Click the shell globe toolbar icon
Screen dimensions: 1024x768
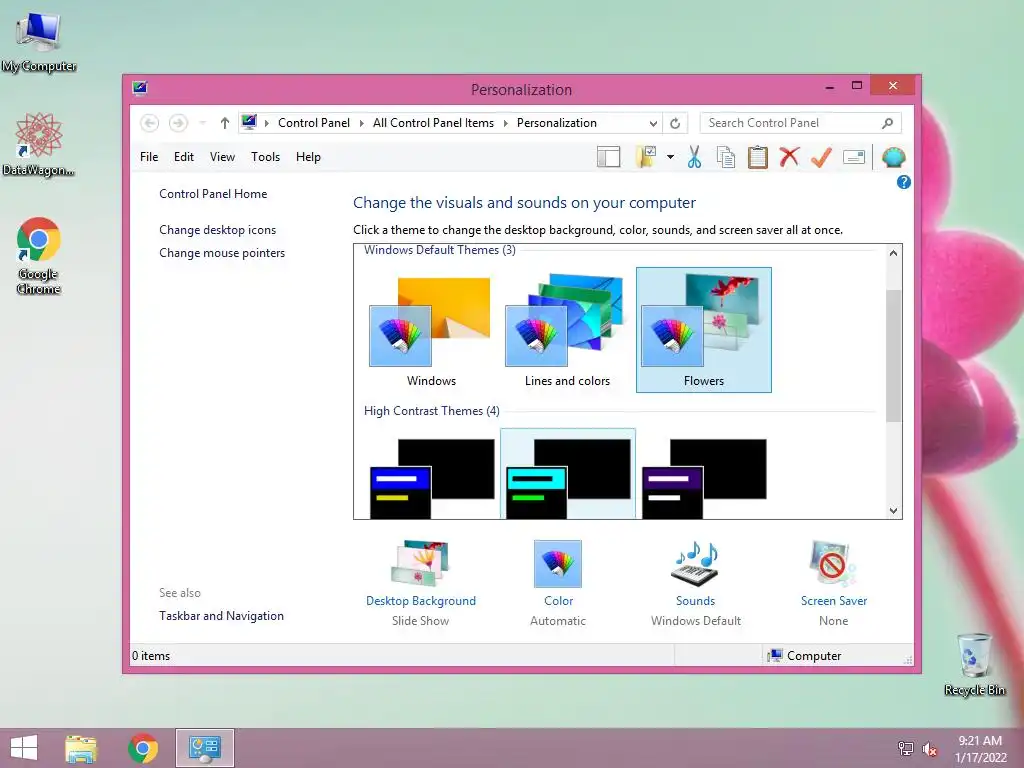(x=893, y=157)
